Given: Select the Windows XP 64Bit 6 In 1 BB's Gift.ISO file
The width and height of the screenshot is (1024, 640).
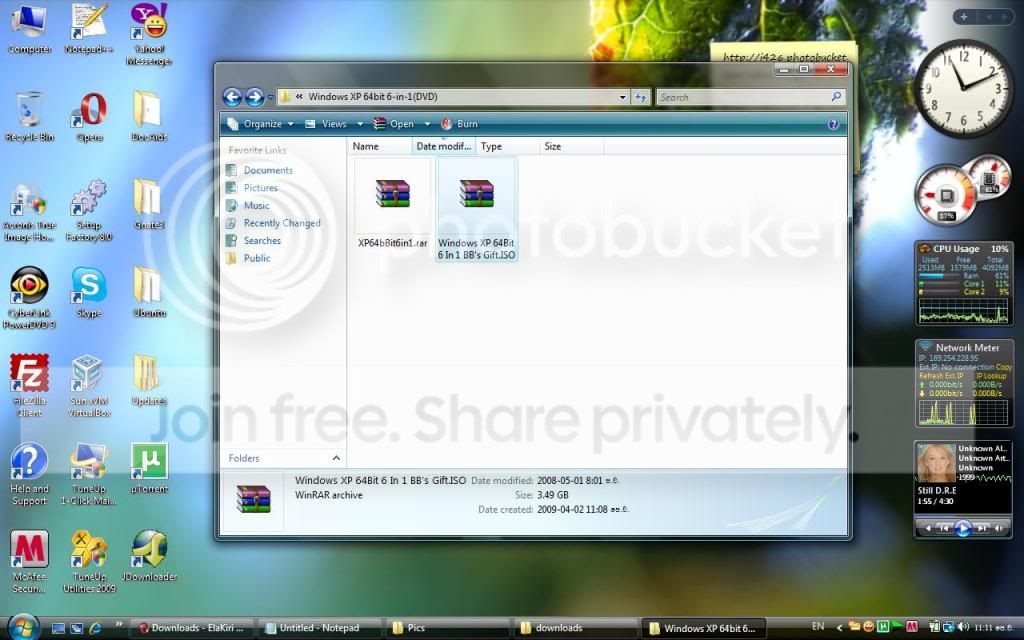Looking at the screenshot, I should [476, 210].
